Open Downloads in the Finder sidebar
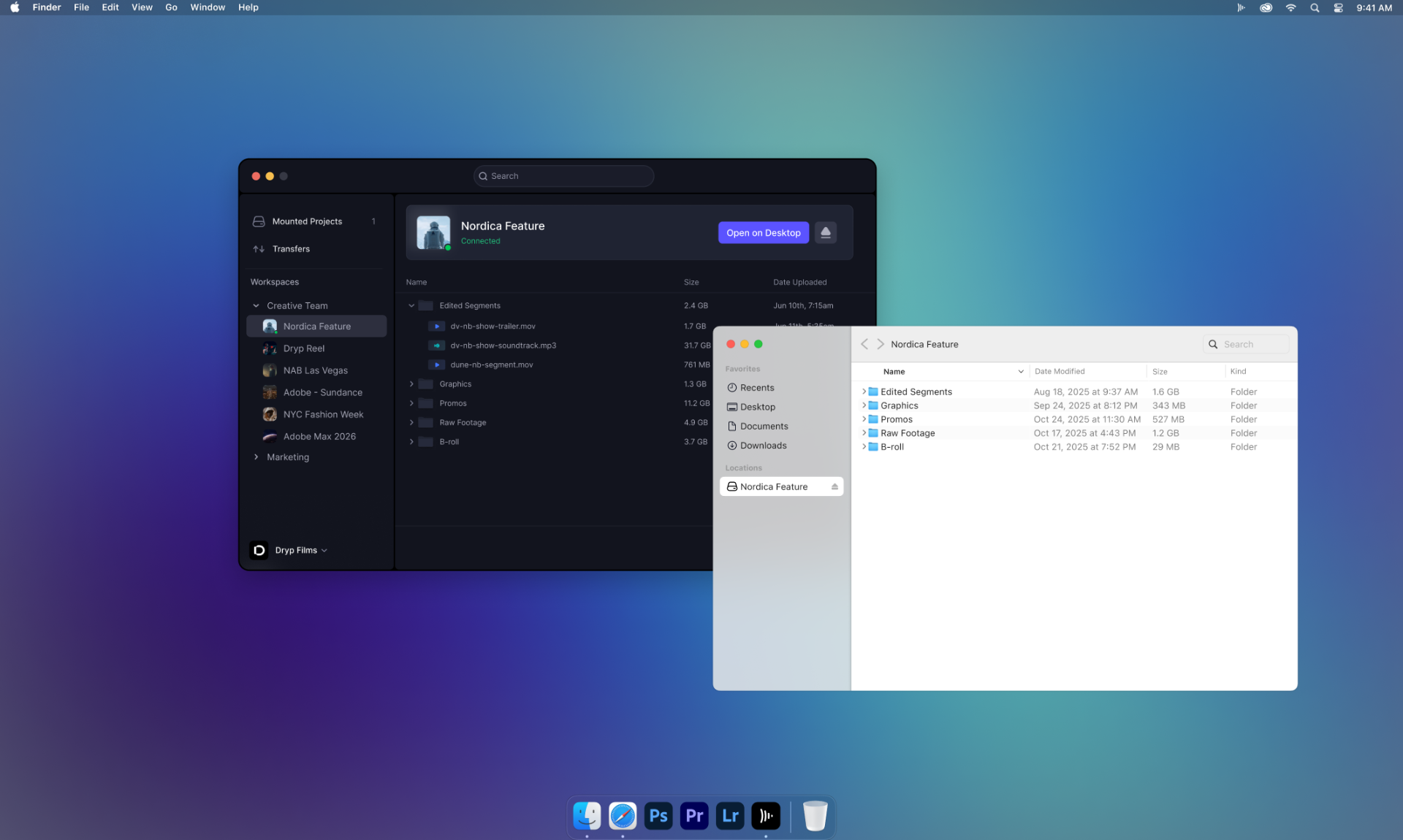Viewport: 1403px width, 840px height. point(763,446)
